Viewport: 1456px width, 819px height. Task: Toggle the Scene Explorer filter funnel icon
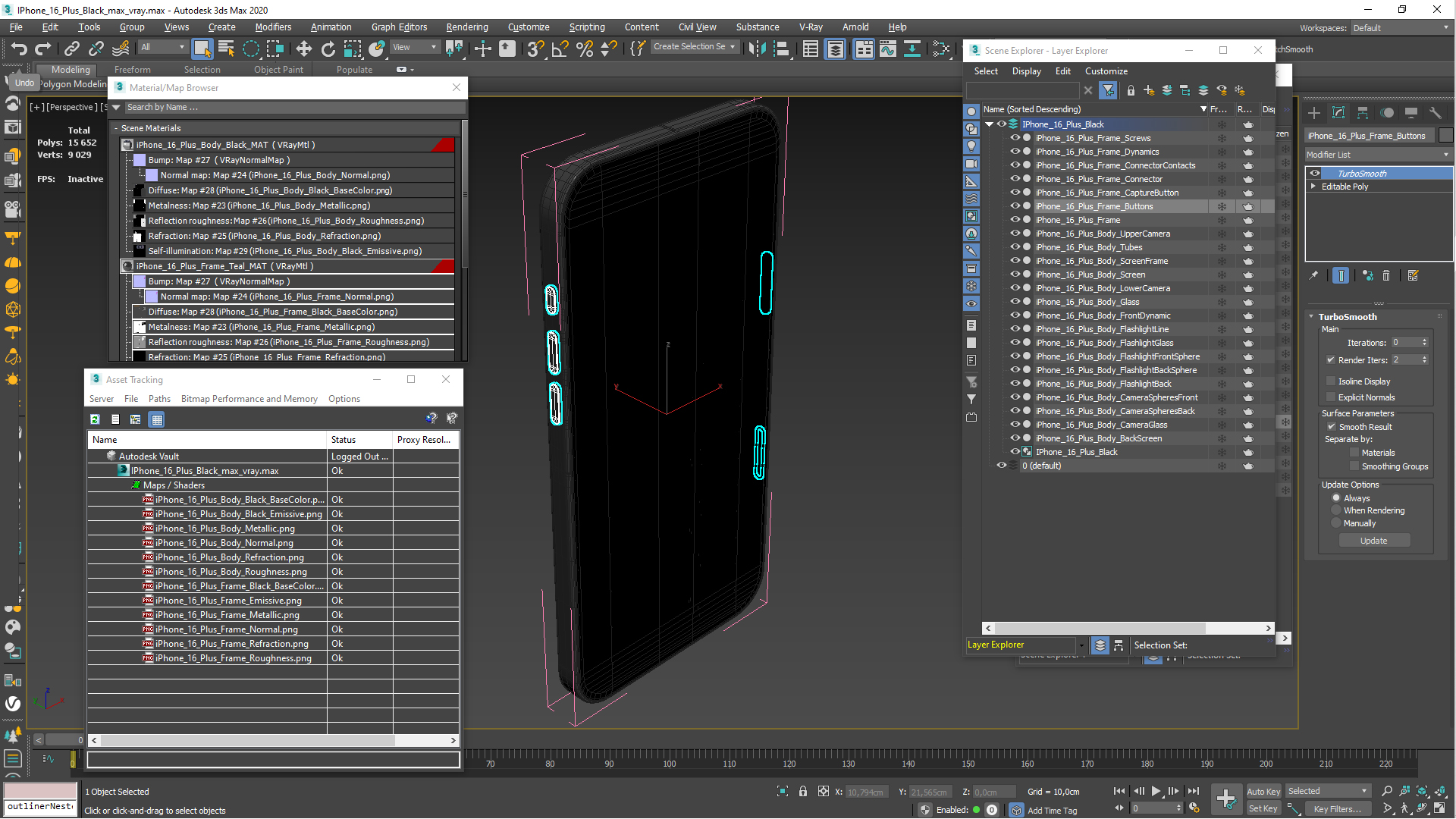pyautogui.click(x=1109, y=90)
